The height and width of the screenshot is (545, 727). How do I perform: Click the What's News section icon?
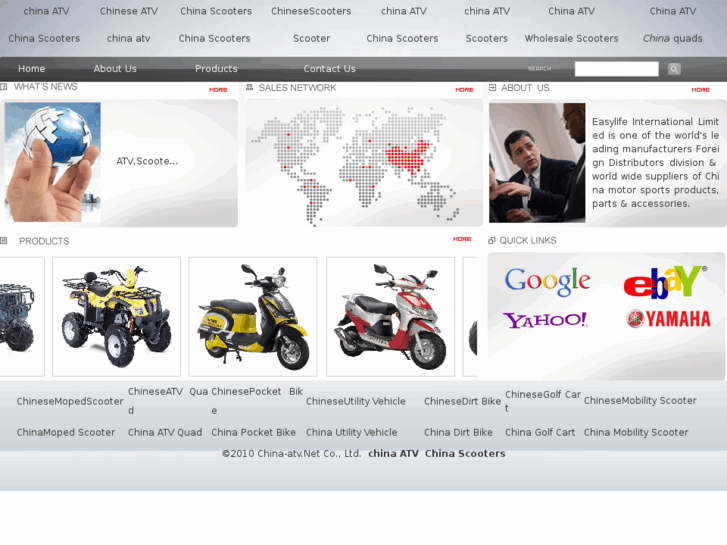[3, 87]
